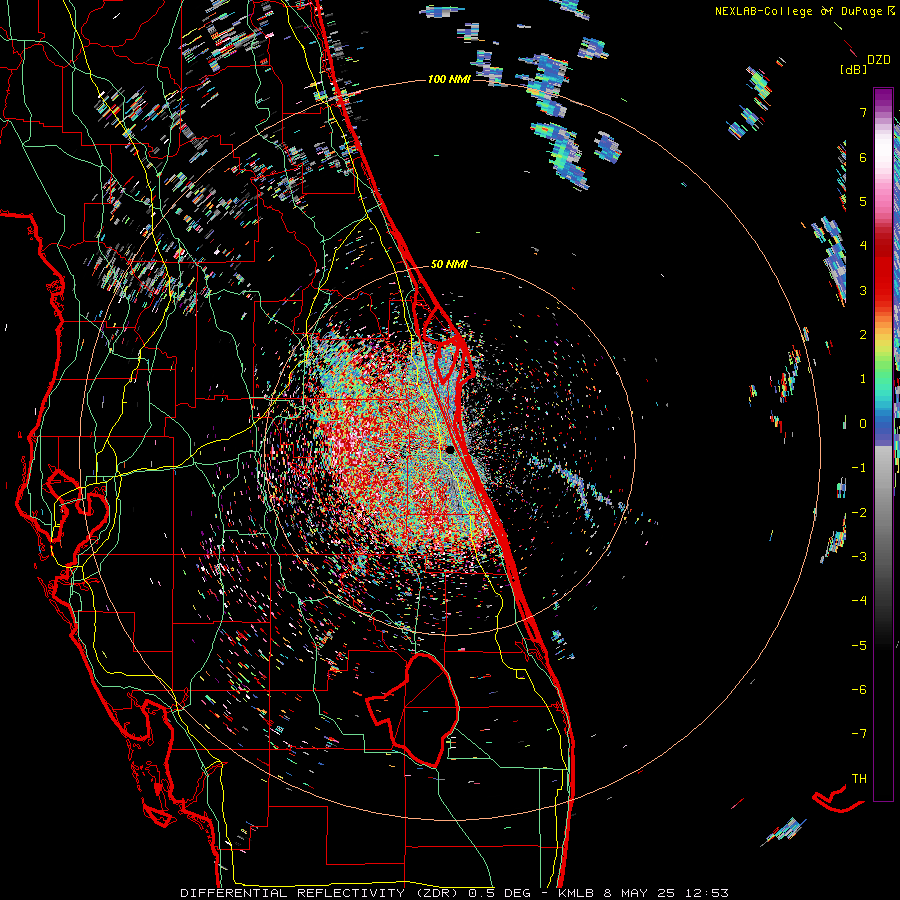Click the 12:53 timestamp in caption

tap(709, 893)
